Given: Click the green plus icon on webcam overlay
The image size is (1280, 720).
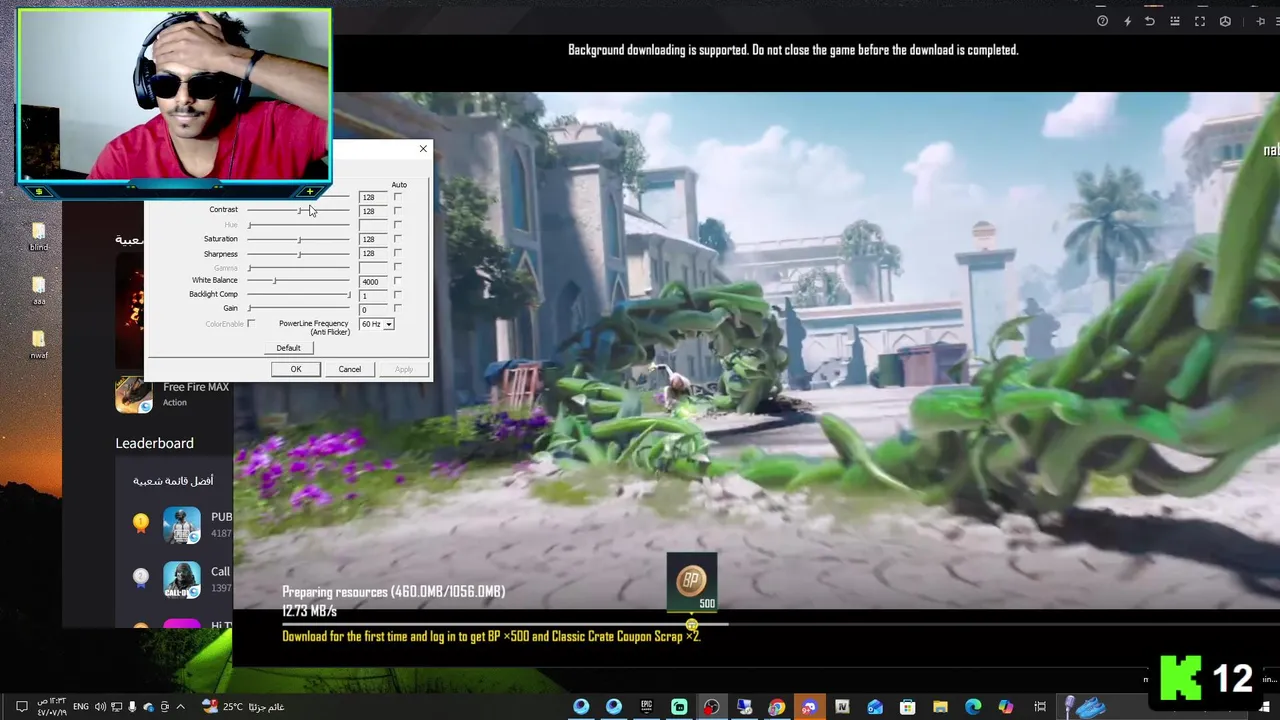Looking at the screenshot, I should click(x=310, y=191).
